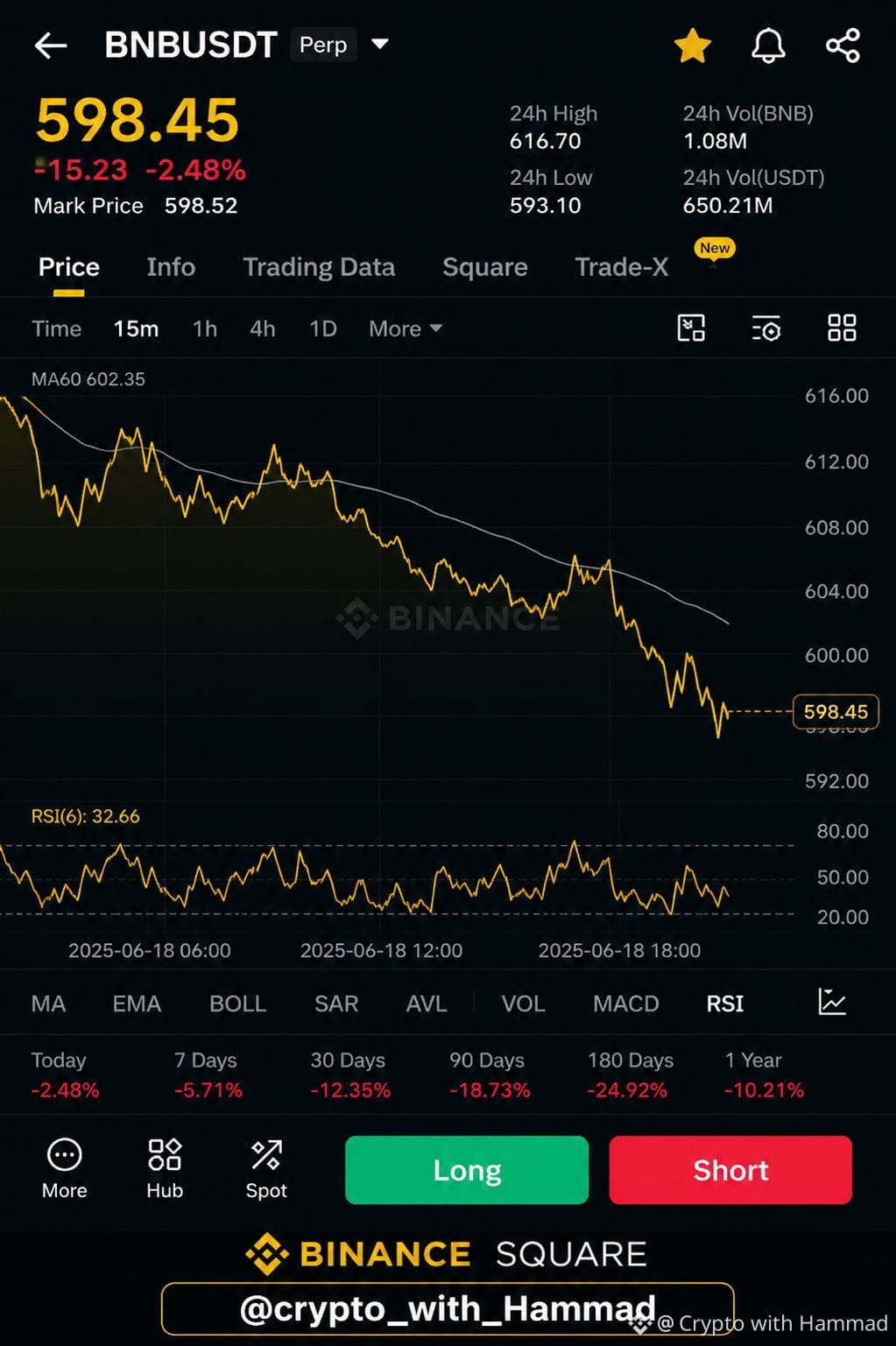This screenshot has width=896, height=1346.
Task: Open the Trading Data tab
Action: (319, 267)
